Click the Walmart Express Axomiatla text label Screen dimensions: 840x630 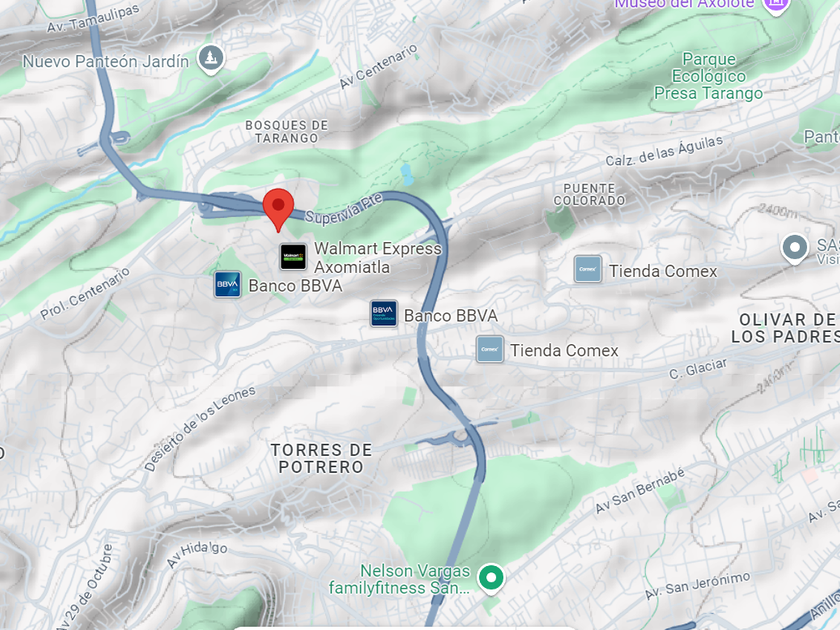point(378,258)
